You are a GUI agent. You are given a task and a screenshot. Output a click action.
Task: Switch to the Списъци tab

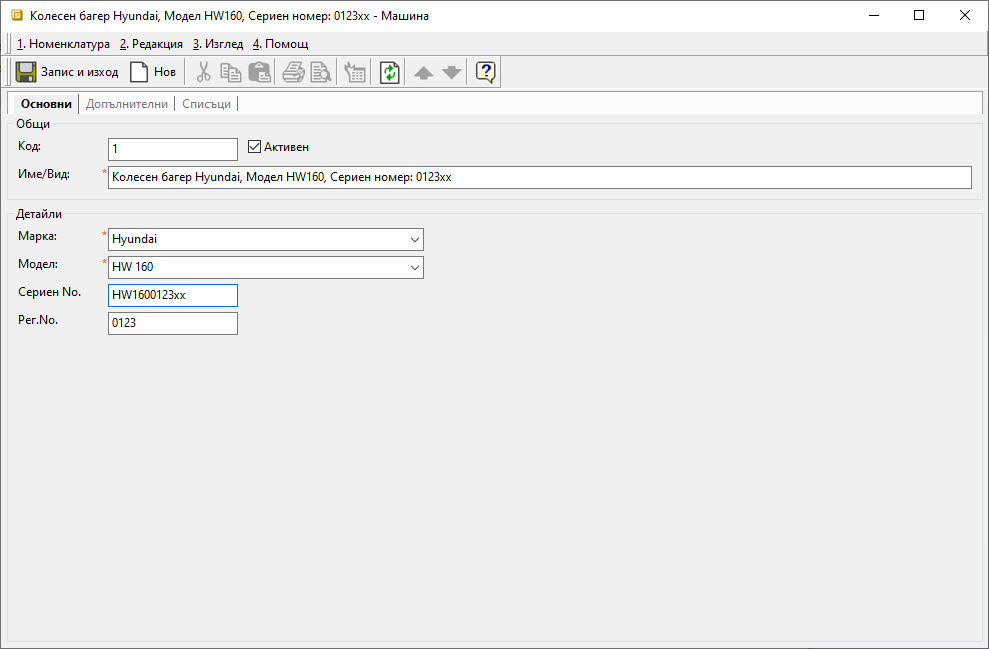pyautogui.click(x=206, y=104)
